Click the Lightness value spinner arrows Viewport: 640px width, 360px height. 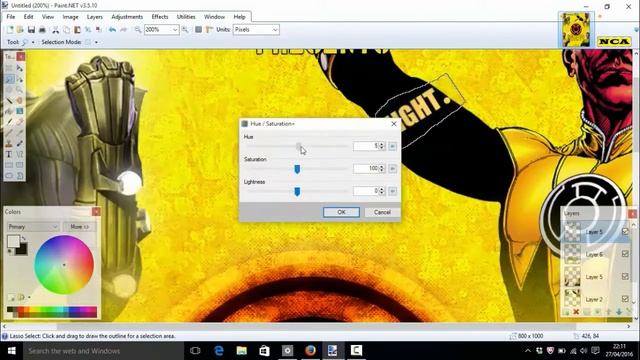click(382, 191)
